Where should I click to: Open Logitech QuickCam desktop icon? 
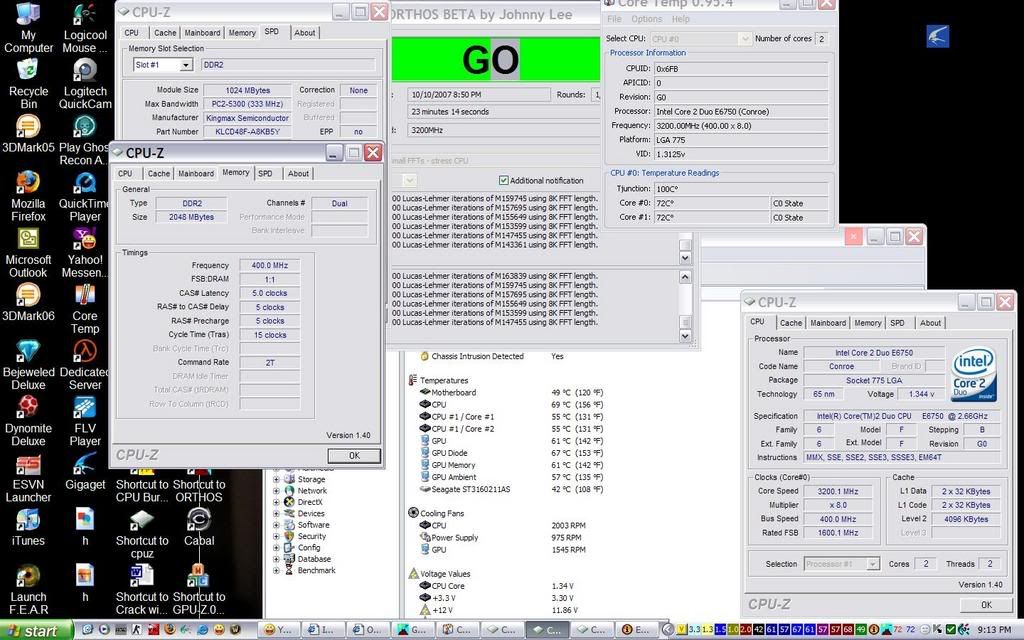click(85, 84)
